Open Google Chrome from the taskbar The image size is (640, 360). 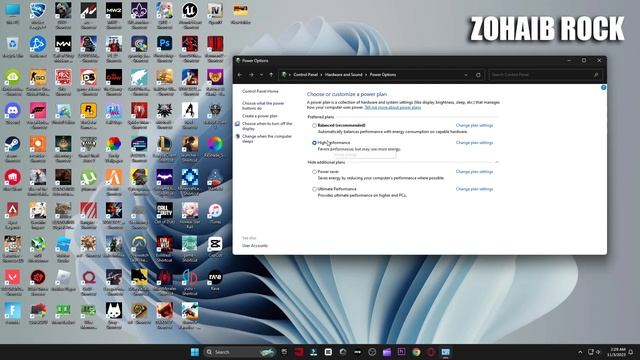tap(416, 352)
